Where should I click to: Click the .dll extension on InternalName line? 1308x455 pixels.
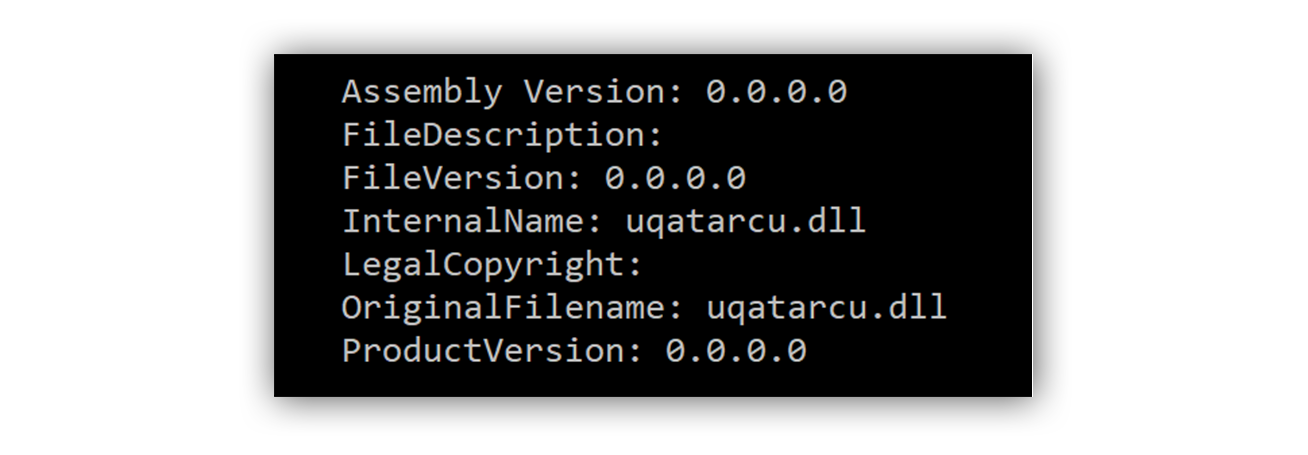826,221
